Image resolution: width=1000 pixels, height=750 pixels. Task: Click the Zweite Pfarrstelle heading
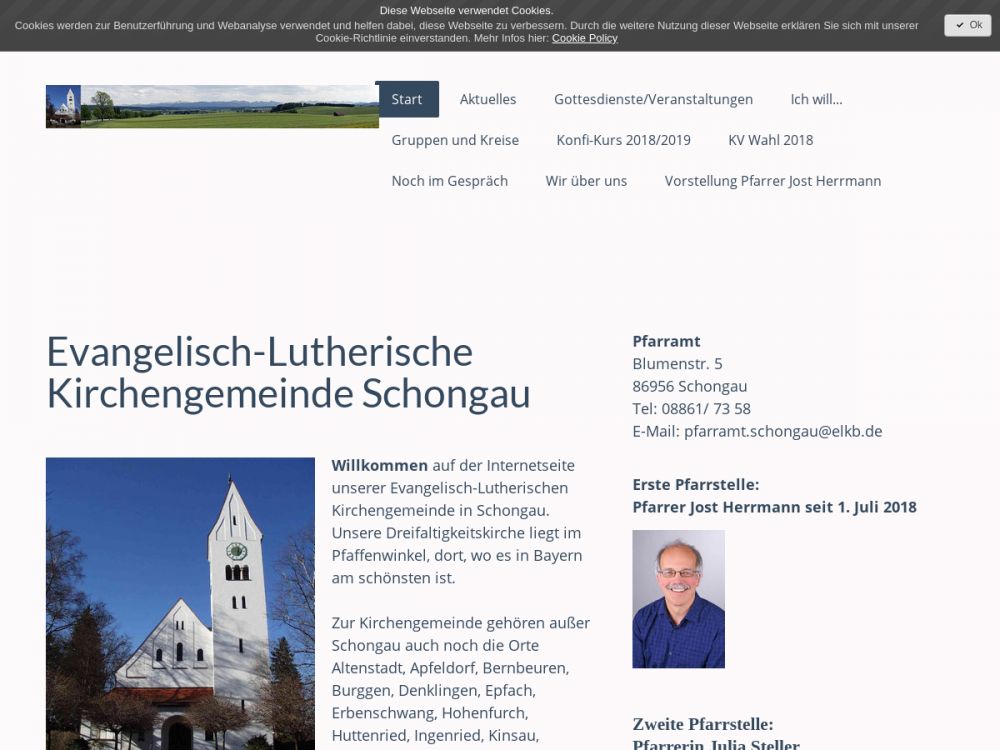point(702,724)
